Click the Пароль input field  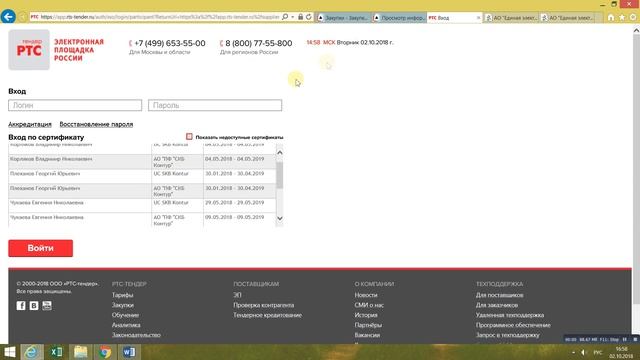(215, 105)
